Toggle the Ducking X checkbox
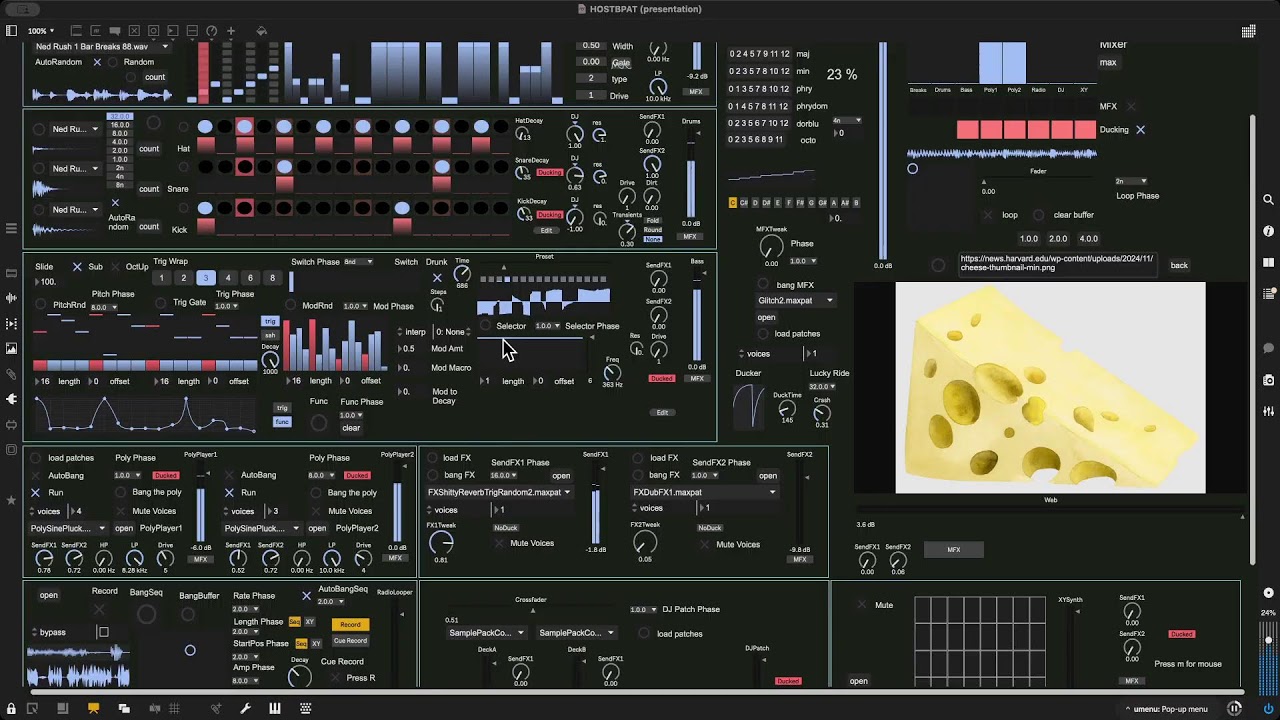Screen dimensions: 1280x720 click(1140, 130)
